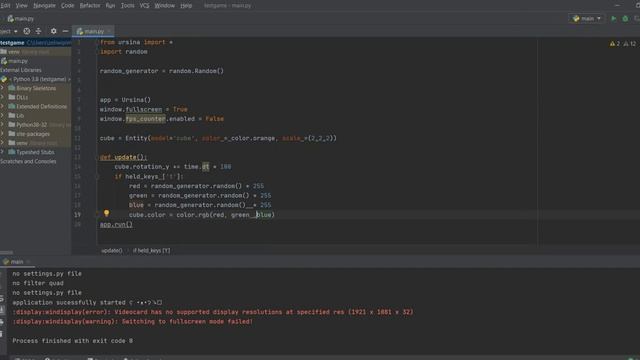Click the app.run() line in editor
This screenshot has width=640, height=360.
click(x=116, y=224)
